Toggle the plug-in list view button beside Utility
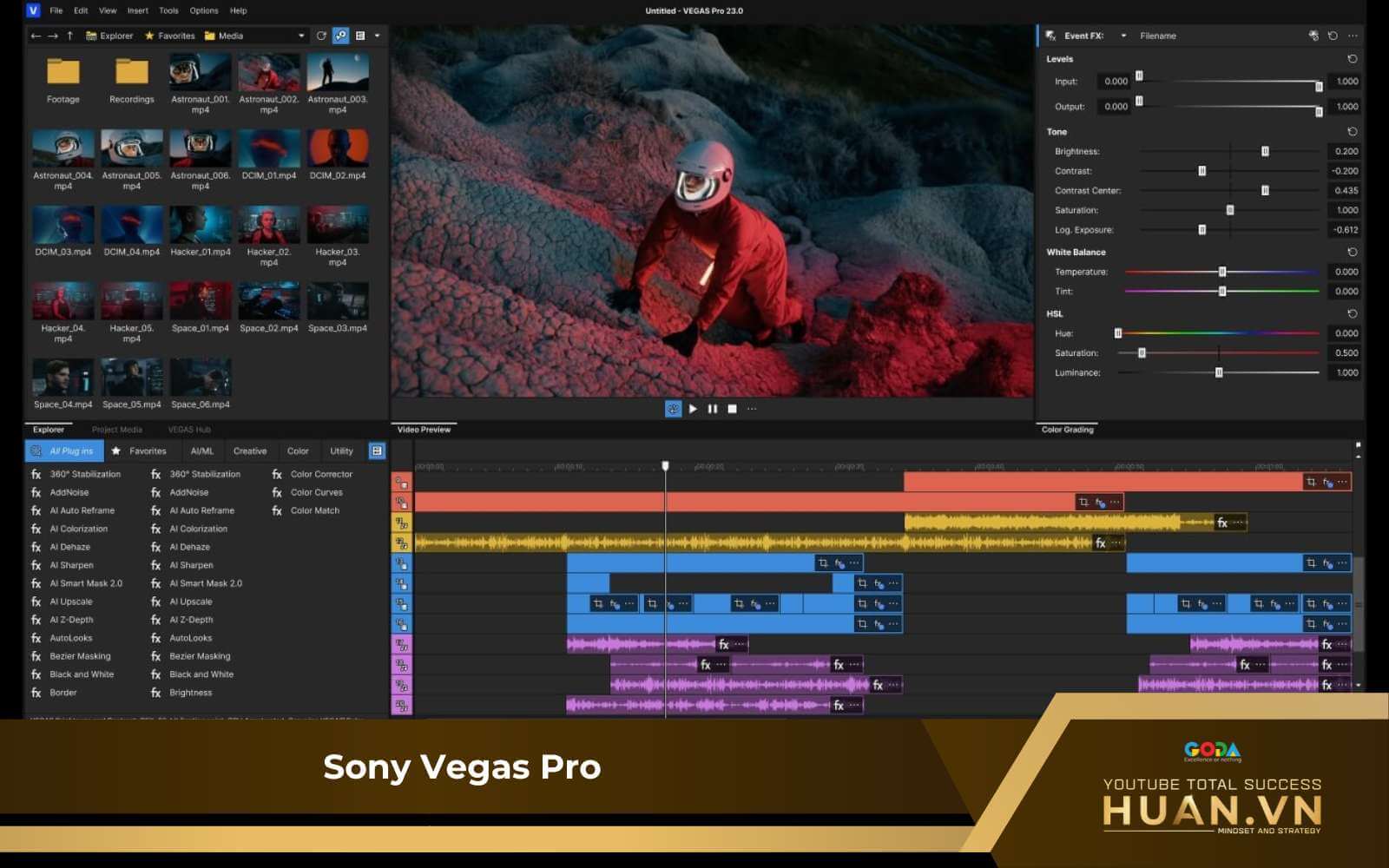The image size is (1389, 868). click(x=377, y=450)
